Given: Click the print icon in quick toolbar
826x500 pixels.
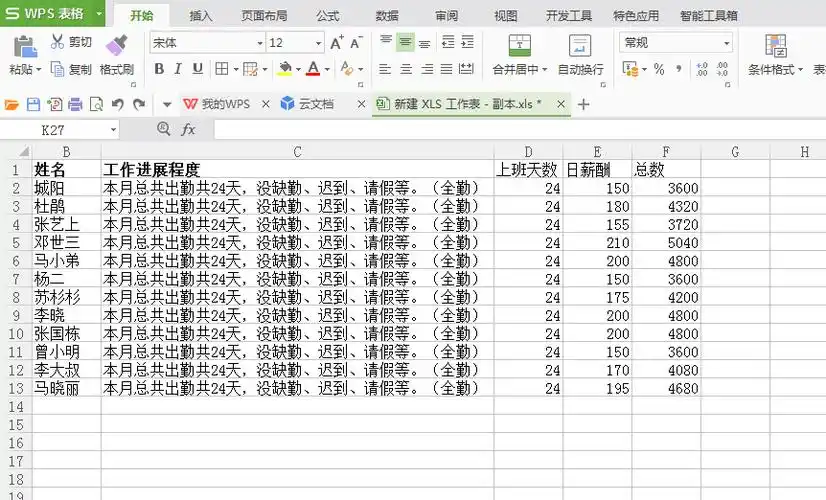Looking at the screenshot, I should point(75,104).
